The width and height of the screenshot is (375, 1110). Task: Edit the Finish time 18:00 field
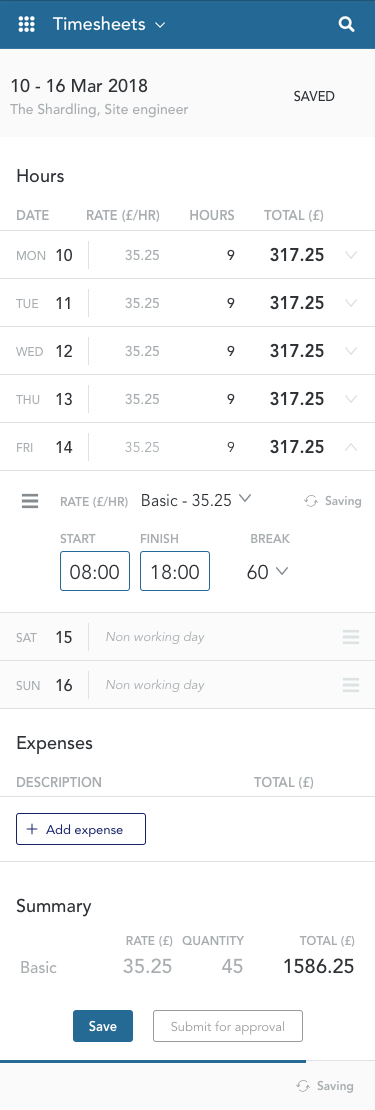pyautogui.click(x=175, y=571)
